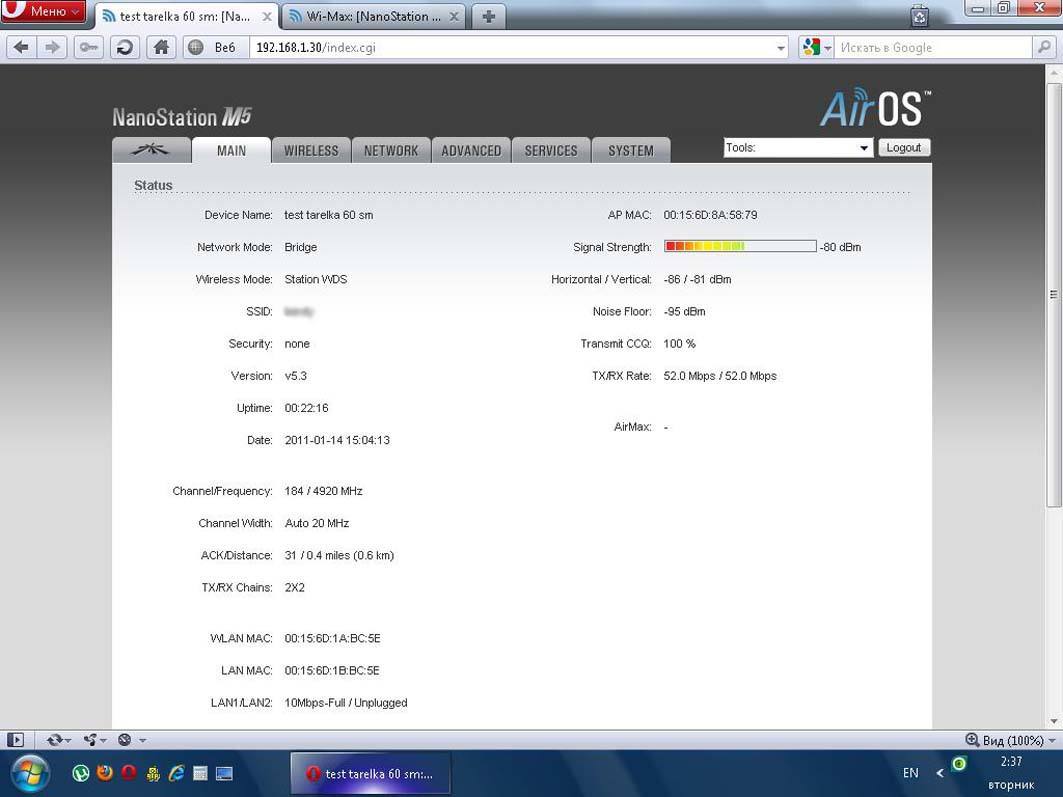Click the Искать в Google search field

tap(933, 47)
